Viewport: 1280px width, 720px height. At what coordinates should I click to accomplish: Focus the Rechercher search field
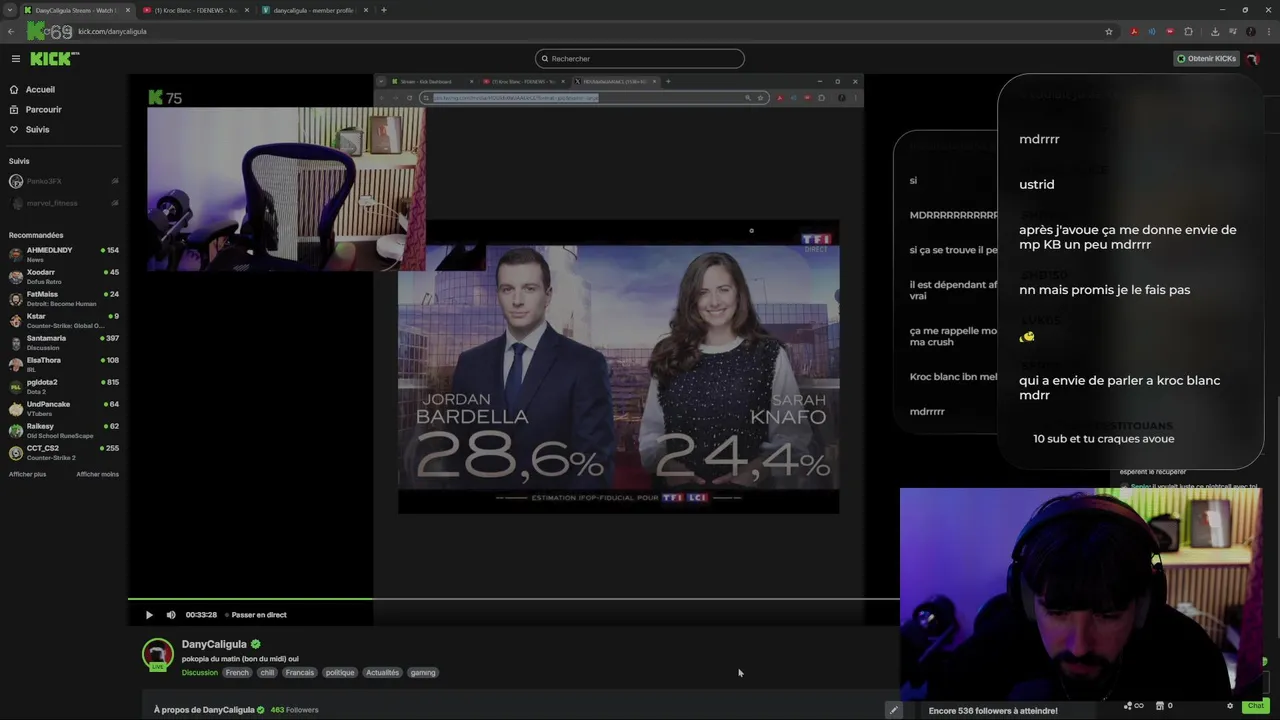640,59
